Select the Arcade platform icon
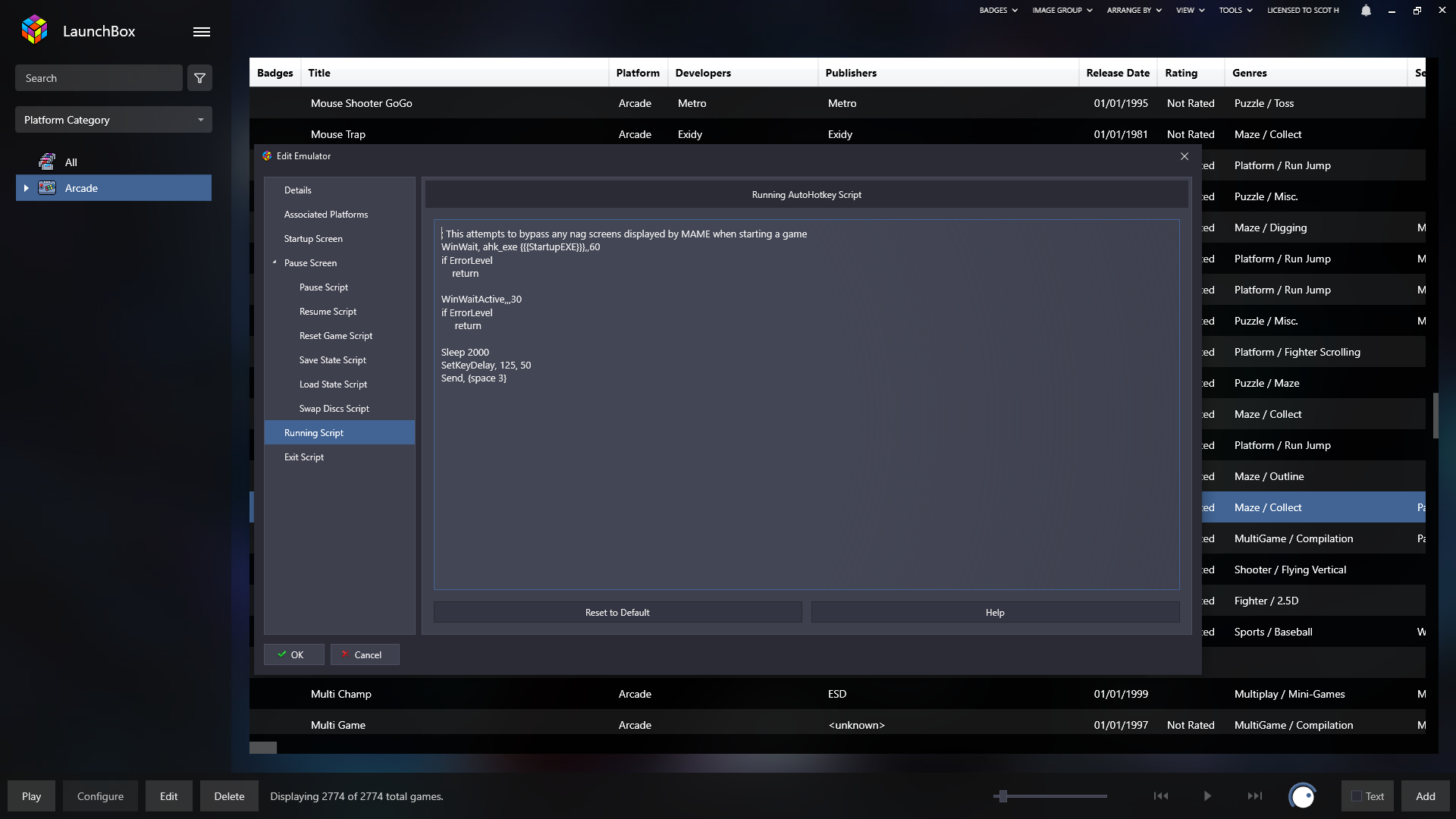The image size is (1456, 819). click(47, 188)
